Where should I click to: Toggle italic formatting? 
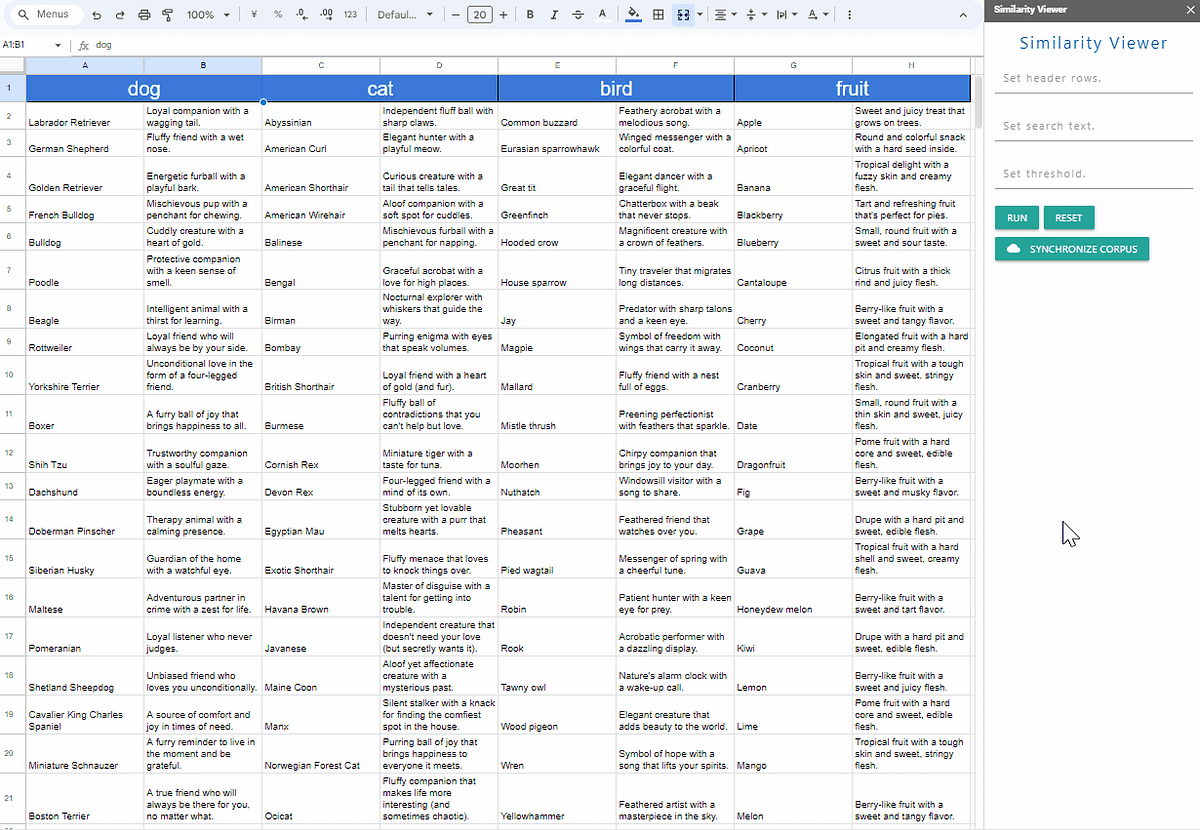click(553, 15)
